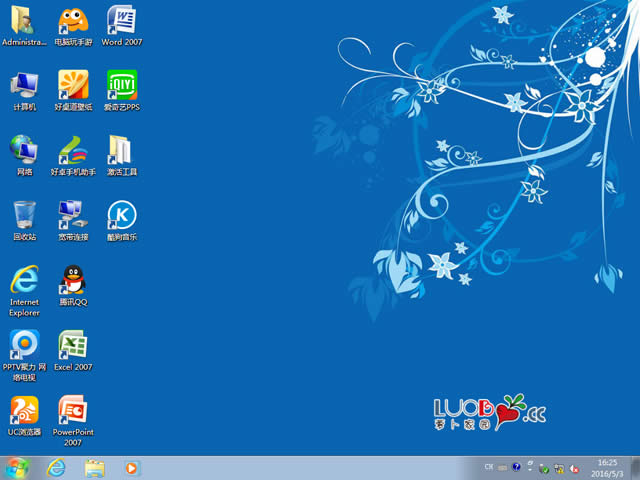
Task: Select the 计算机 computer icon
Action: coord(24,86)
